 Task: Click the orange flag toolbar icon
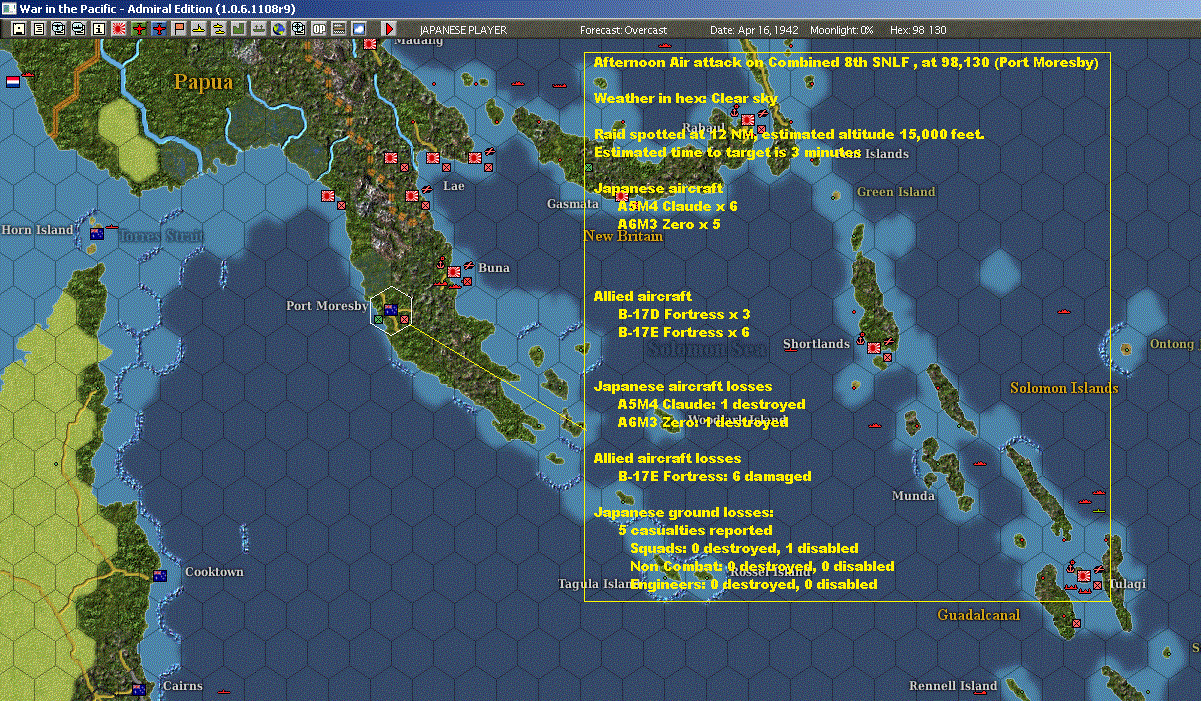[179, 29]
